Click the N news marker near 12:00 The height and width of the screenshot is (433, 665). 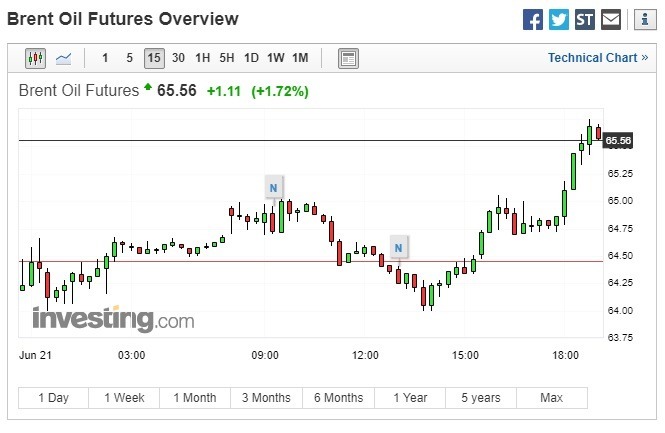click(398, 248)
